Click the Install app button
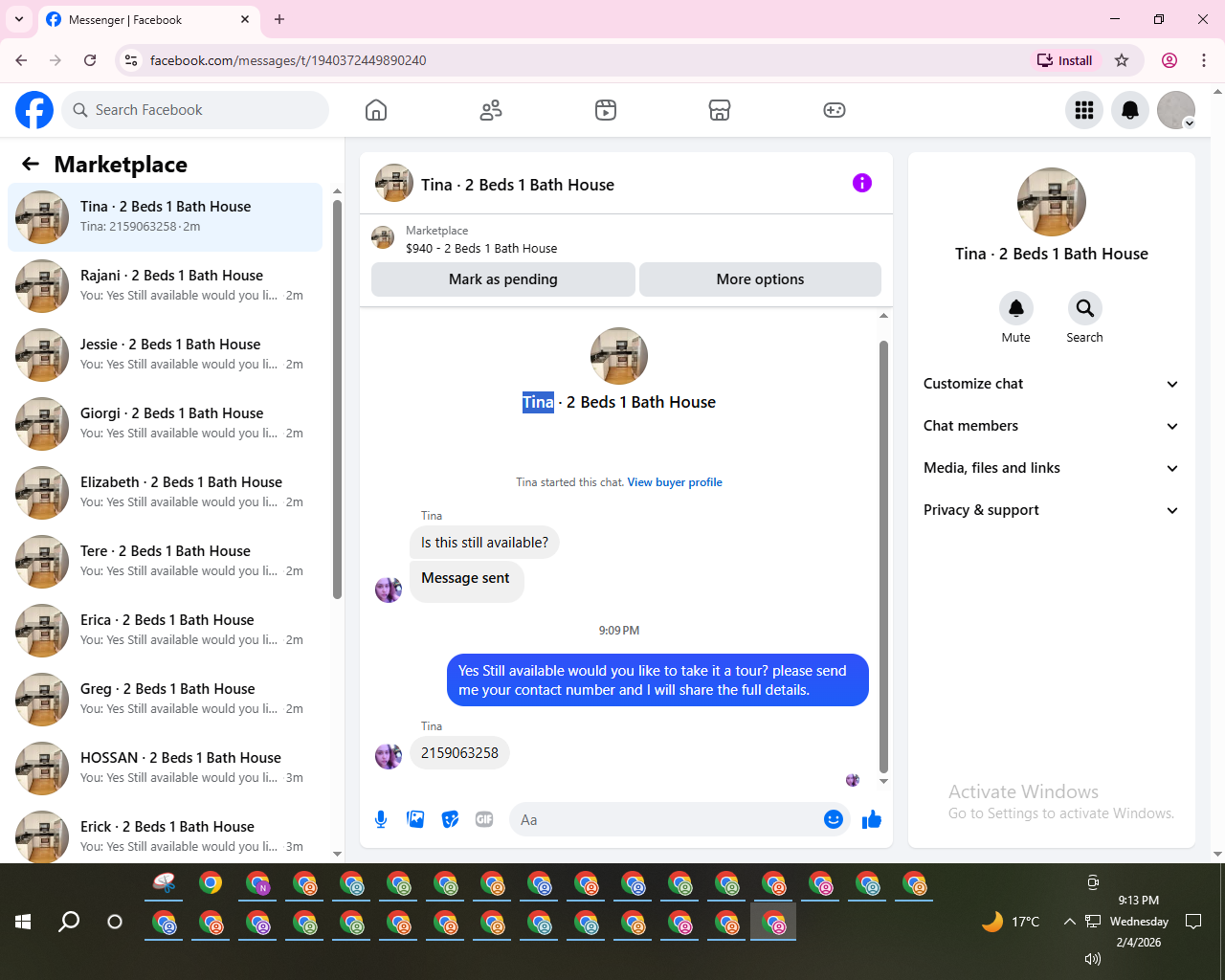 [1065, 60]
